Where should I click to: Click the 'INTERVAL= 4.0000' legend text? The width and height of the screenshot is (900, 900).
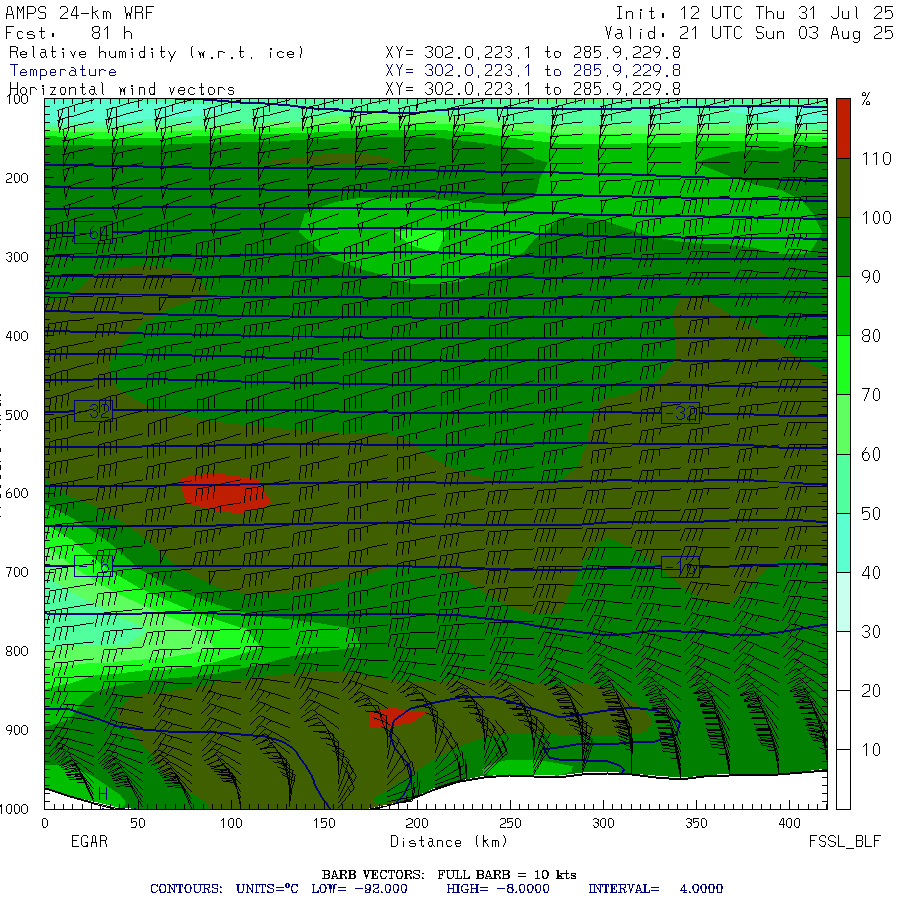(655, 889)
